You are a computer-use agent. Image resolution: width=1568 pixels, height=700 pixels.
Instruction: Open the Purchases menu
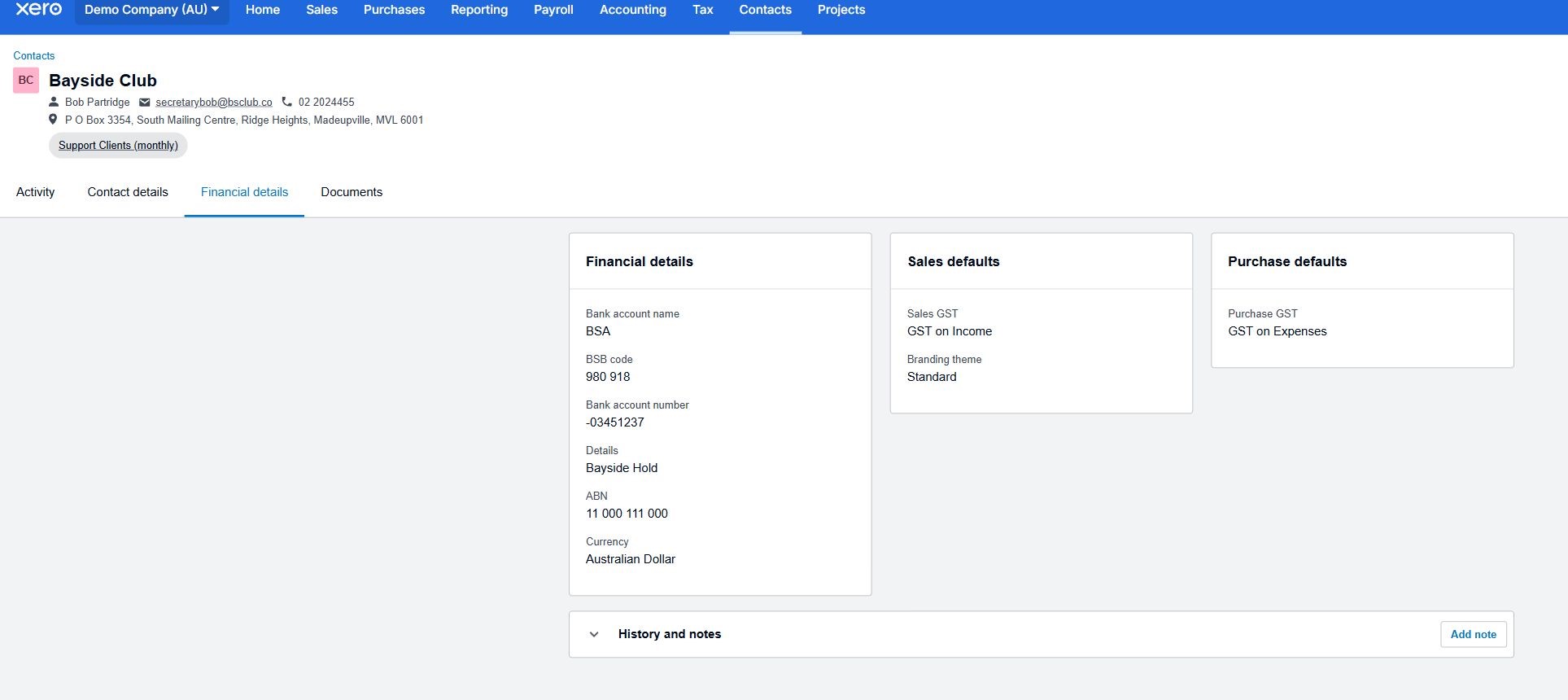point(394,10)
